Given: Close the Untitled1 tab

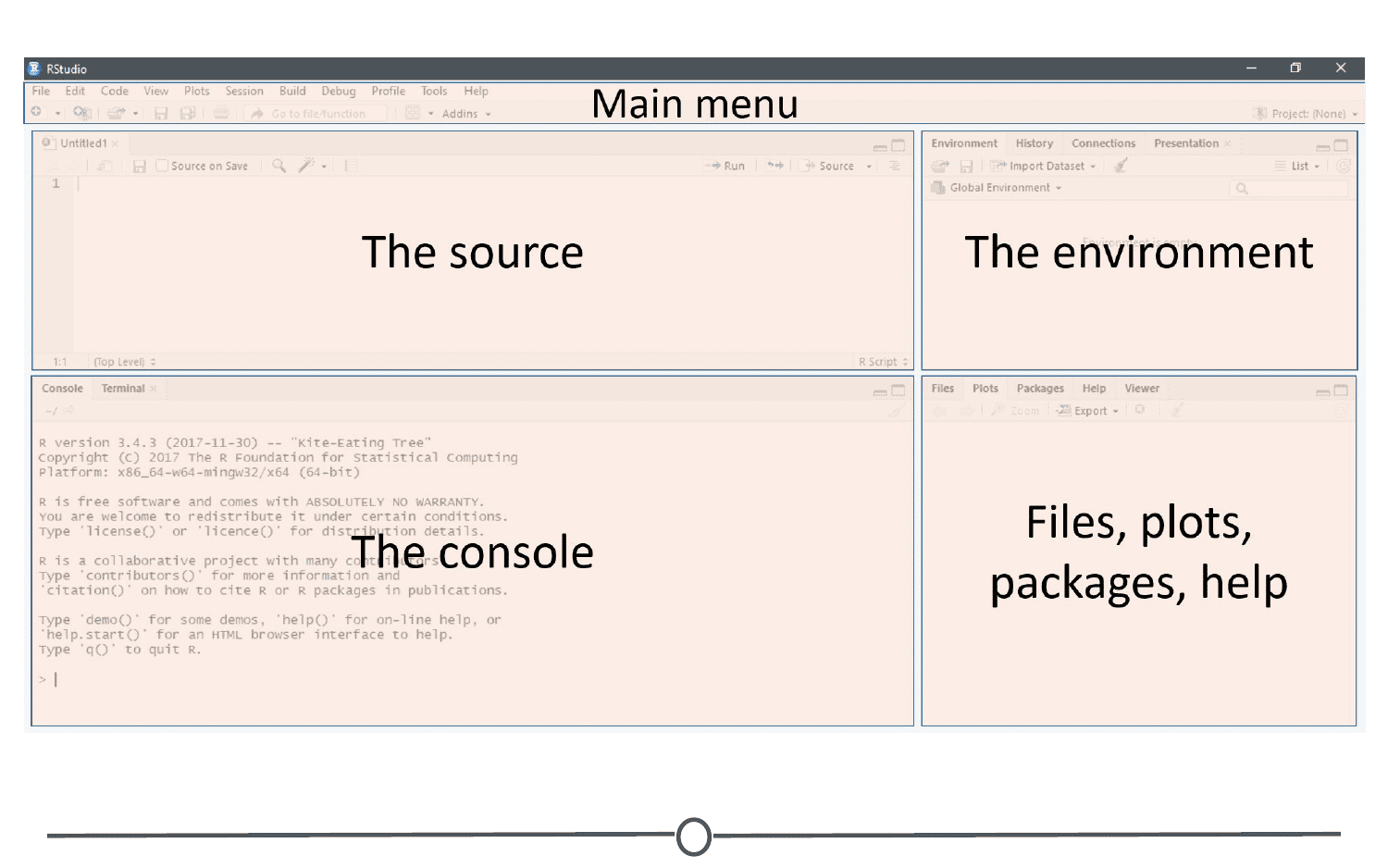Looking at the screenshot, I should pos(115,143).
